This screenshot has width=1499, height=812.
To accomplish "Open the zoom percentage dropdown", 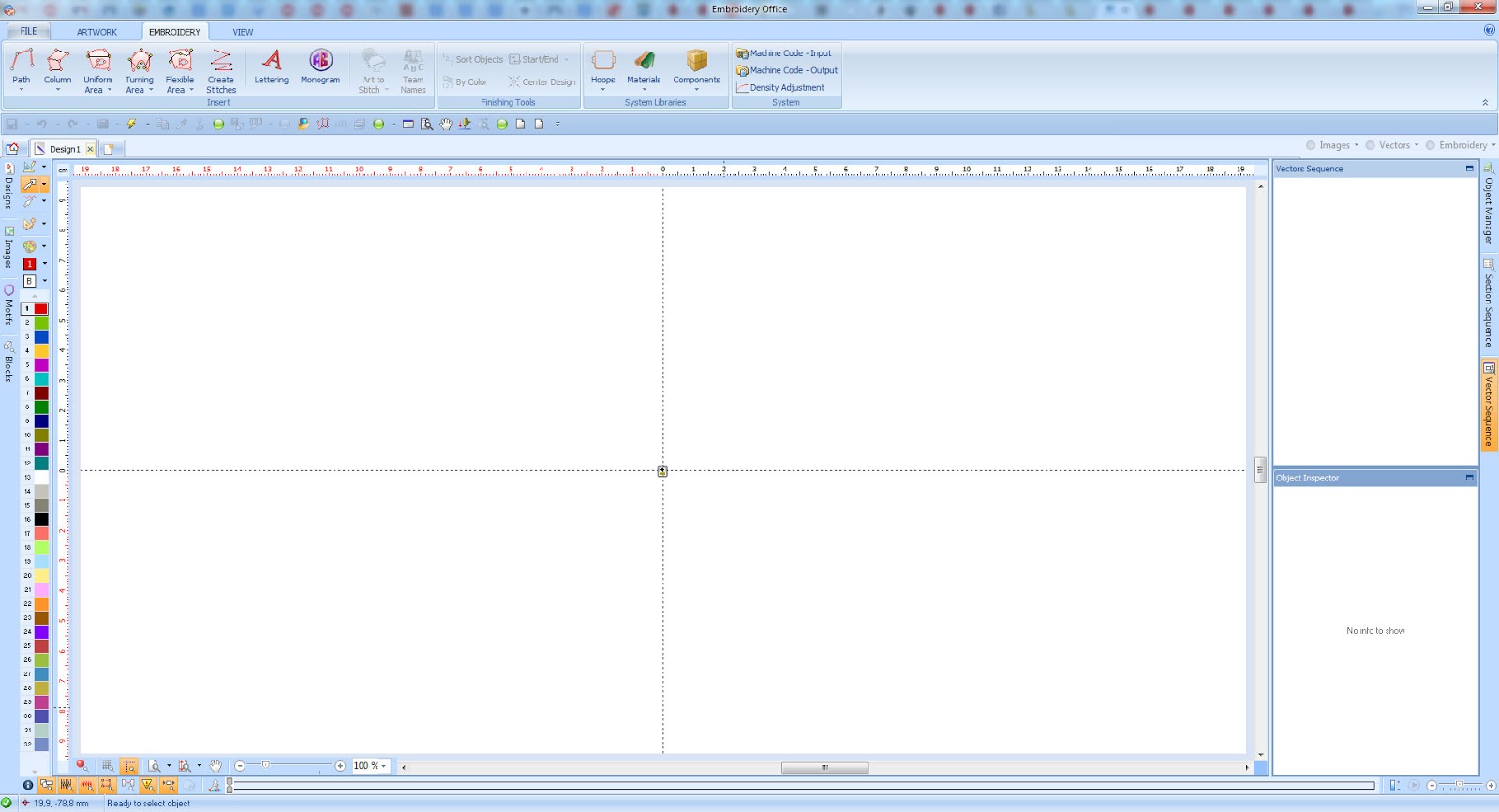I will tap(384, 766).
